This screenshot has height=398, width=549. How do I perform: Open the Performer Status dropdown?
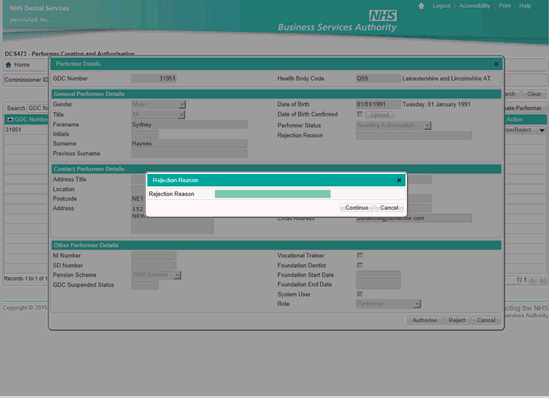click(427, 126)
